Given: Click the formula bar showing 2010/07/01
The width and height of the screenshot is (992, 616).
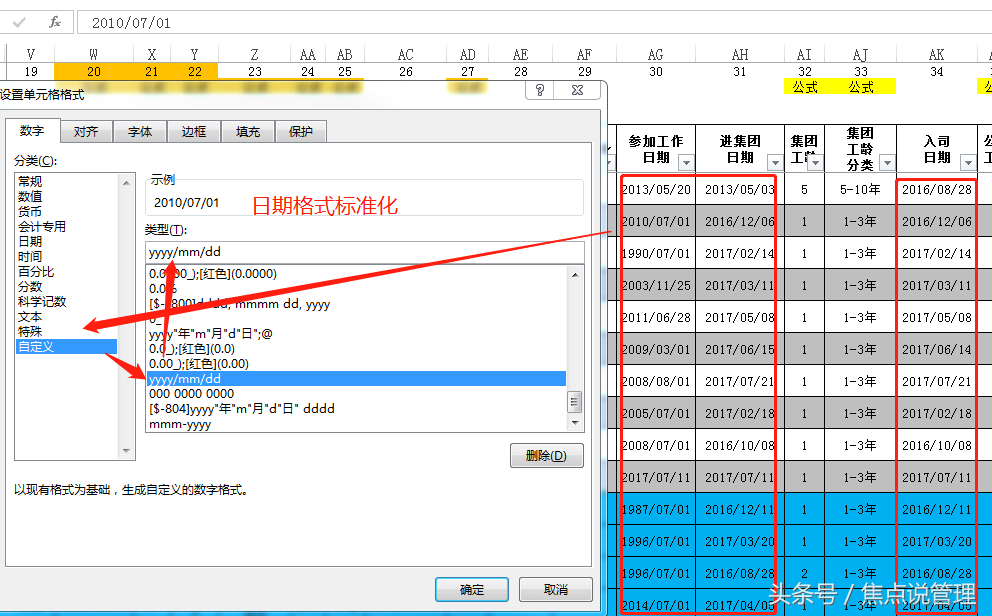Looking at the screenshot, I should point(534,23).
